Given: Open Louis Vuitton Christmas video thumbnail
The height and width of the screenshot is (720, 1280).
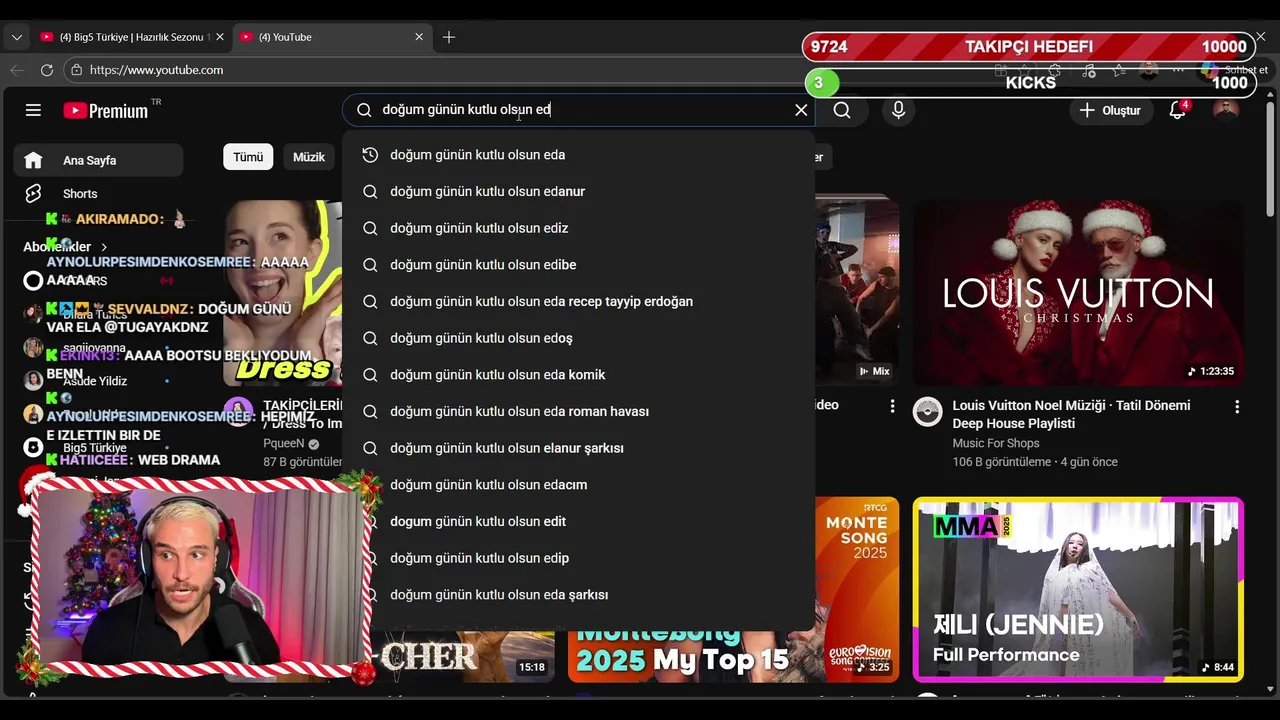Looking at the screenshot, I should pos(1078,293).
